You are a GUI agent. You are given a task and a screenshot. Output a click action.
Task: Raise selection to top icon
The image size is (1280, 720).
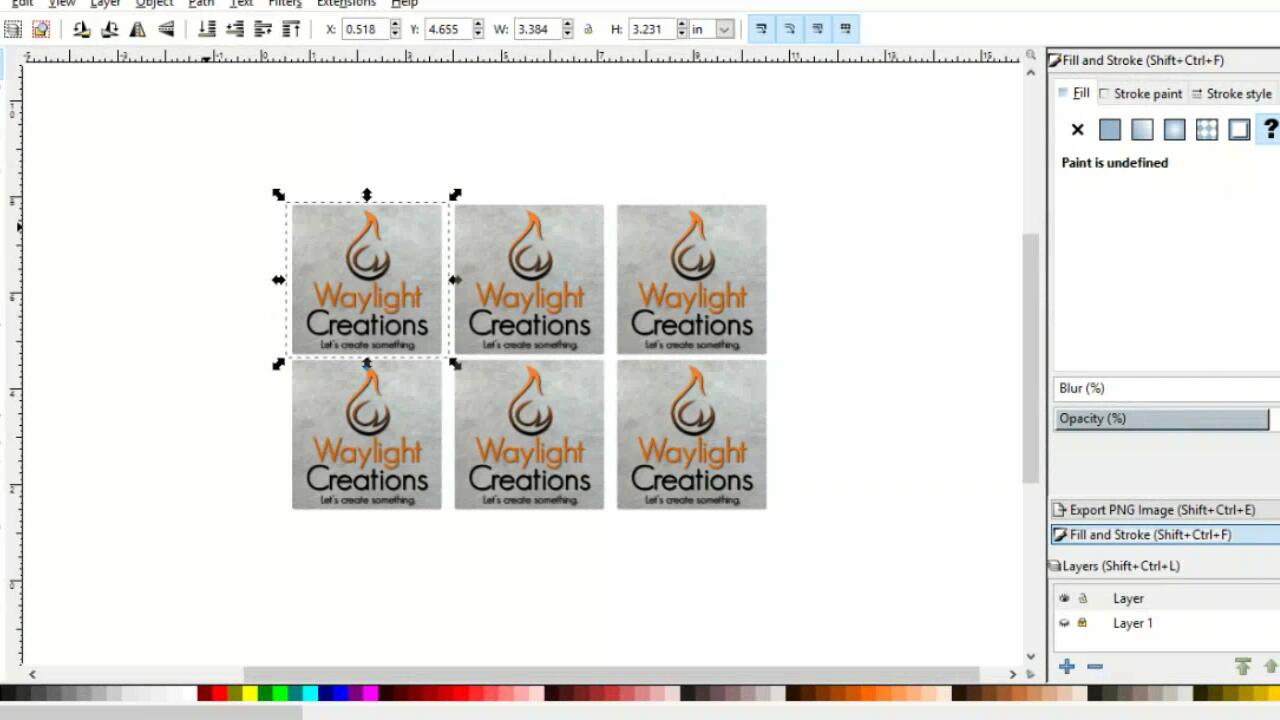[291, 29]
